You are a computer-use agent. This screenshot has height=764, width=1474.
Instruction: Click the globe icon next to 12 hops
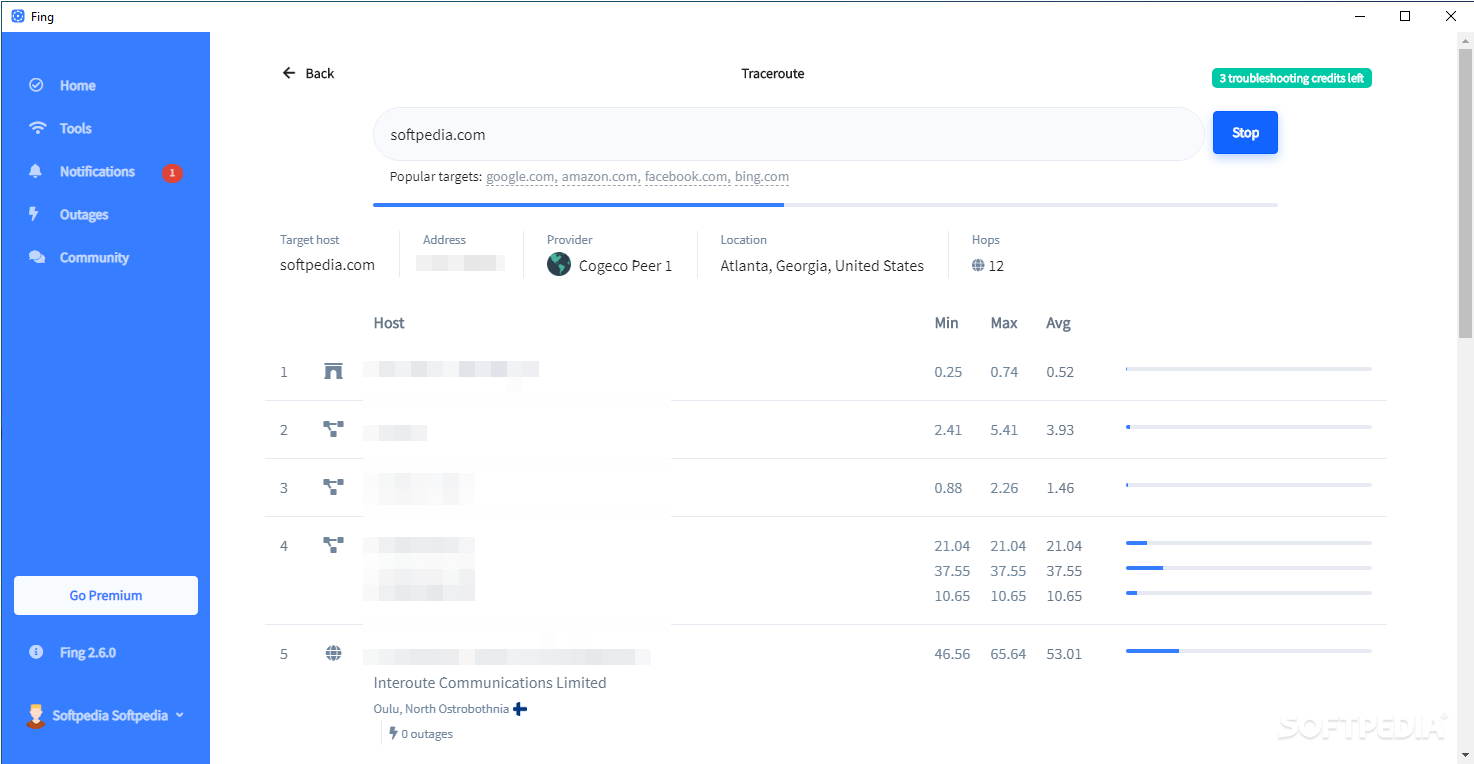[x=978, y=266]
